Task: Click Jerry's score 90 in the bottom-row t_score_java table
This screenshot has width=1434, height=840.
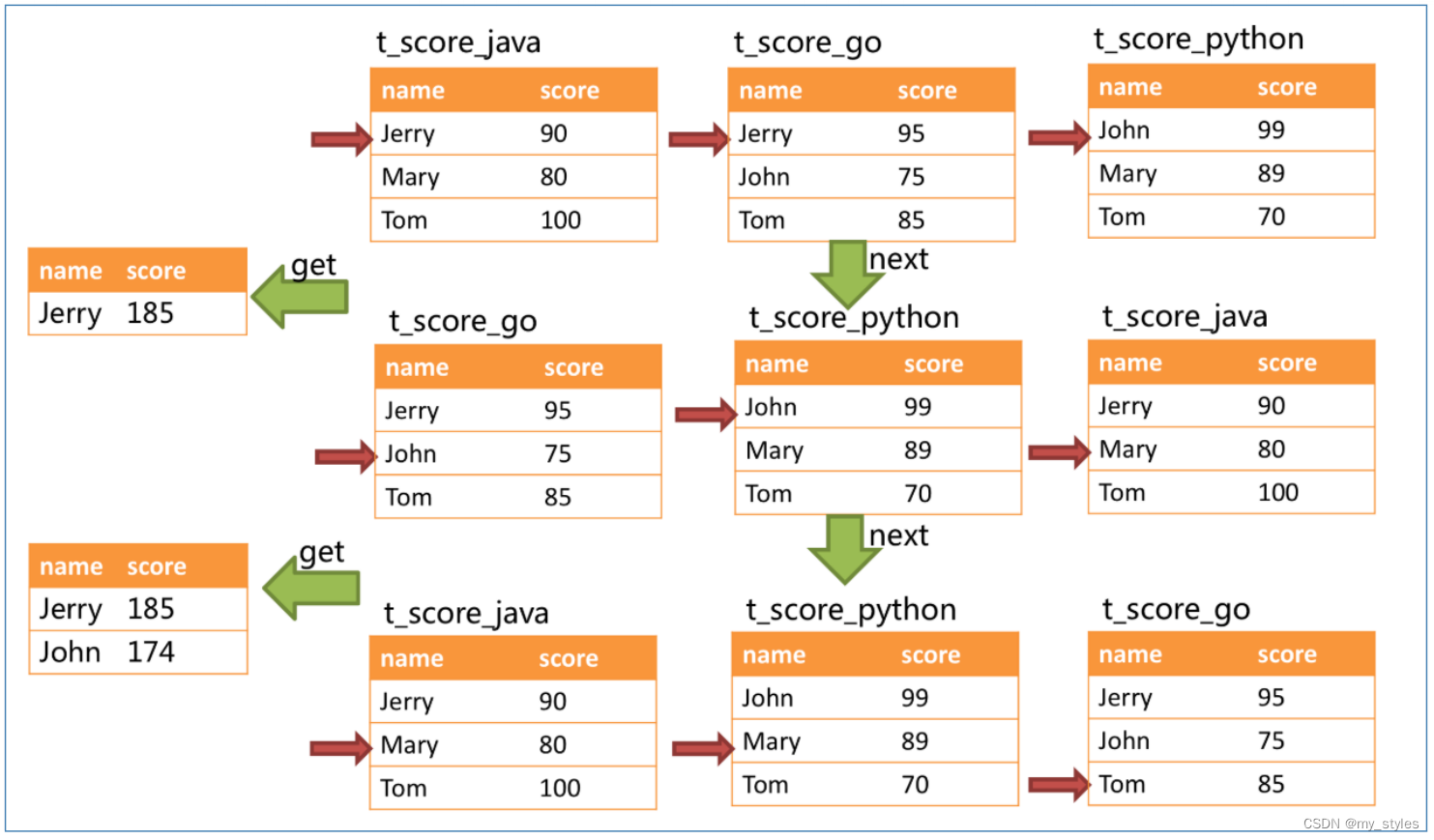Action: [x=552, y=702]
